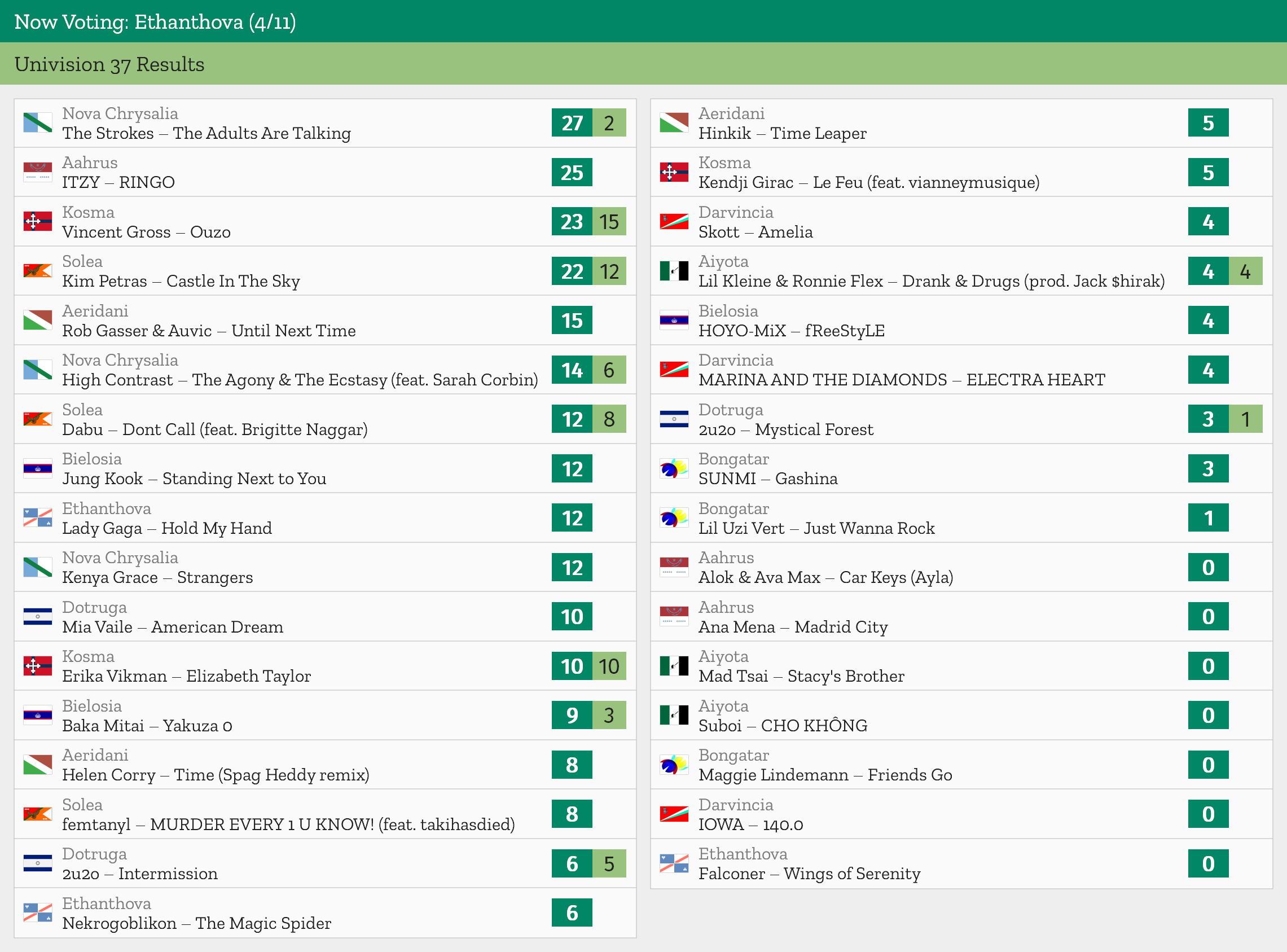Viewport: 1287px width, 952px height.
Task: Click the Solea flag beside Kim Petras entry
Action: tap(37, 271)
